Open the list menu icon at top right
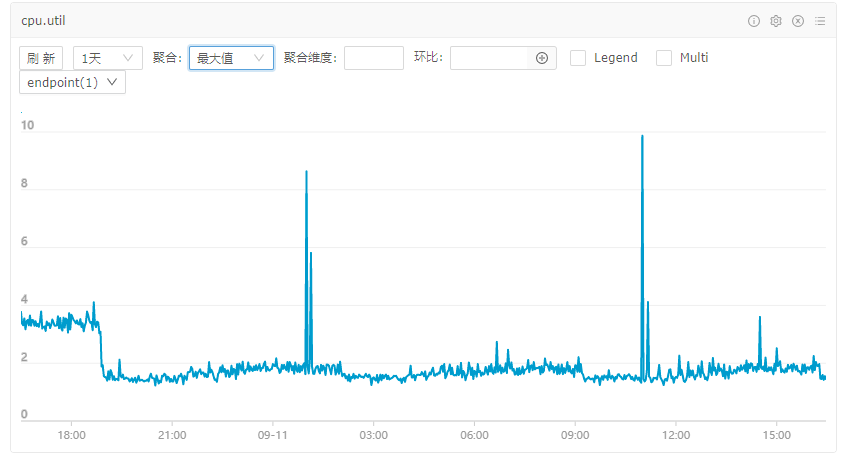 pyautogui.click(x=820, y=21)
